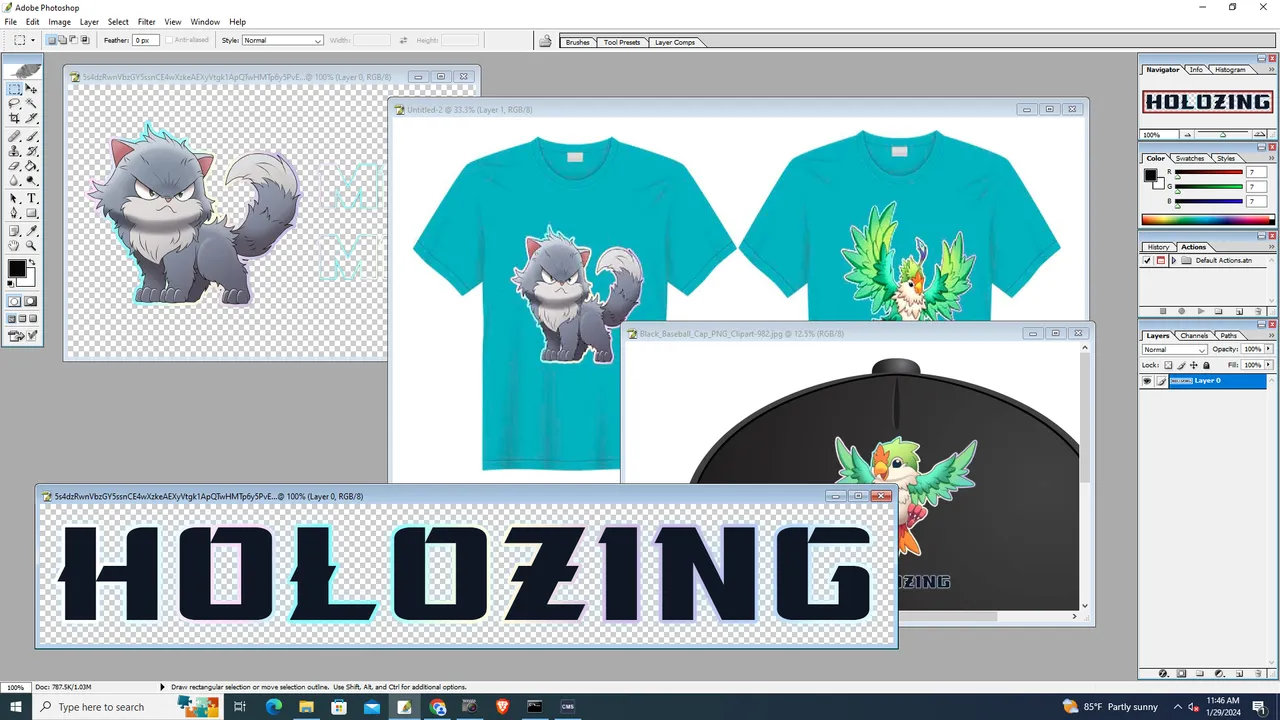Click the foreground color swatch in toolbox
The image size is (1280, 720).
[17, 268]
